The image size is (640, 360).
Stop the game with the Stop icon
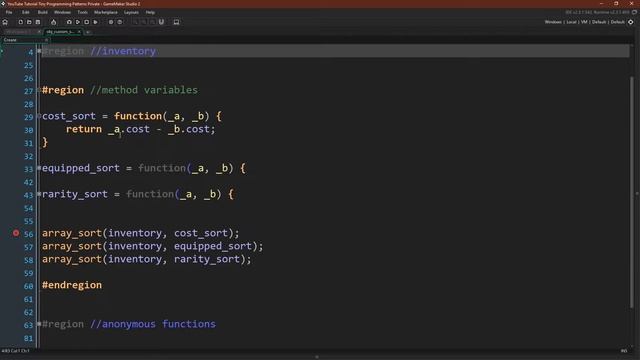click(x=87, y=22)
